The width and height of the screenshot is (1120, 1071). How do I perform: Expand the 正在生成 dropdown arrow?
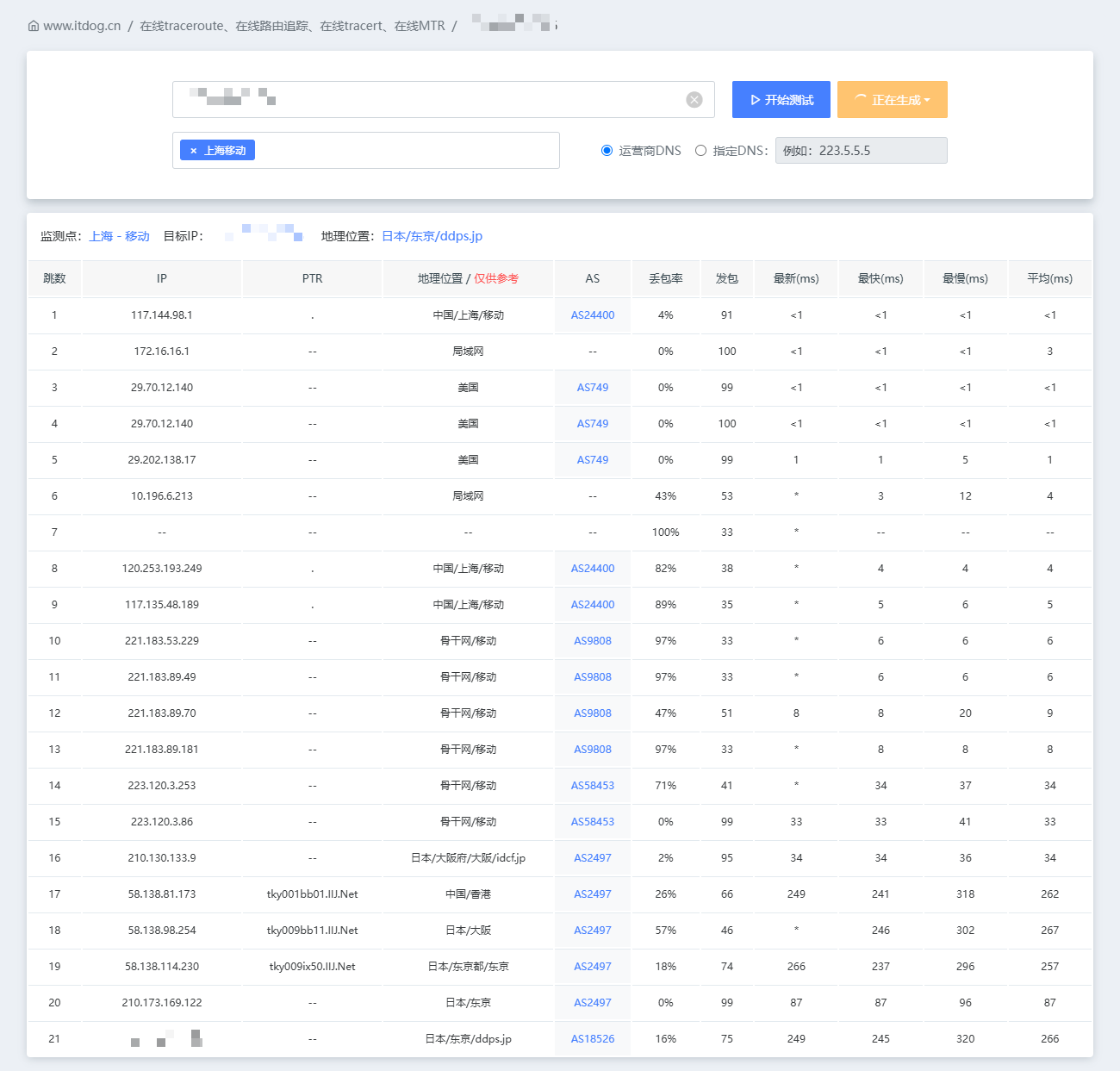927,101
